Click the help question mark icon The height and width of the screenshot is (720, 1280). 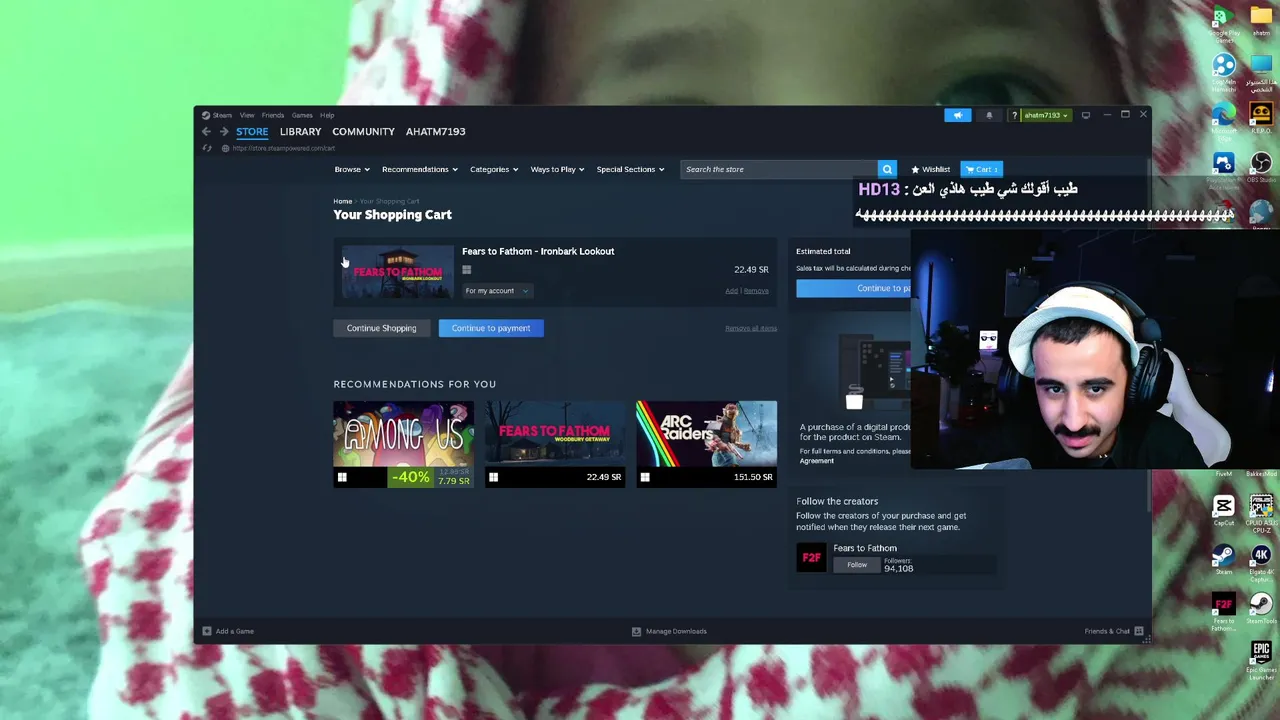point(1014,115)
